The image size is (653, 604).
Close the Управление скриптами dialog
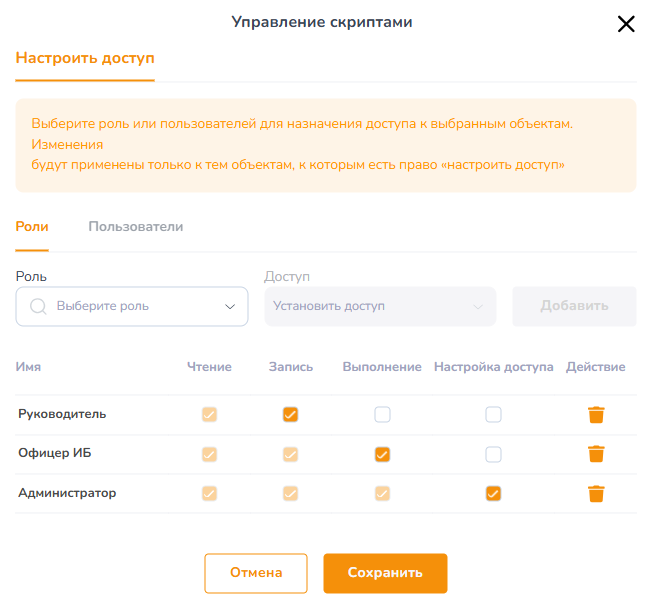[626, 24]
